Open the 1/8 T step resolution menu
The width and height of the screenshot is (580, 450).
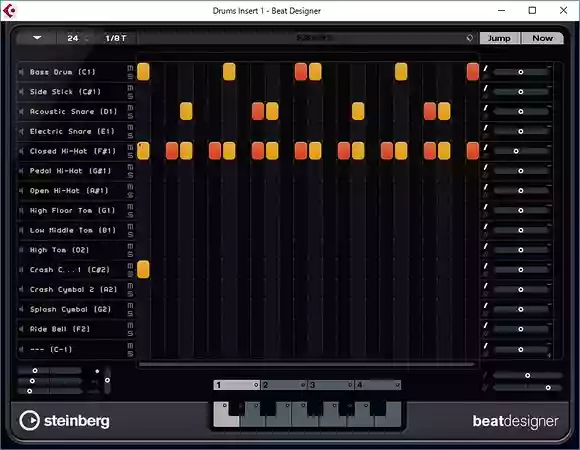[x=115, y=38]
